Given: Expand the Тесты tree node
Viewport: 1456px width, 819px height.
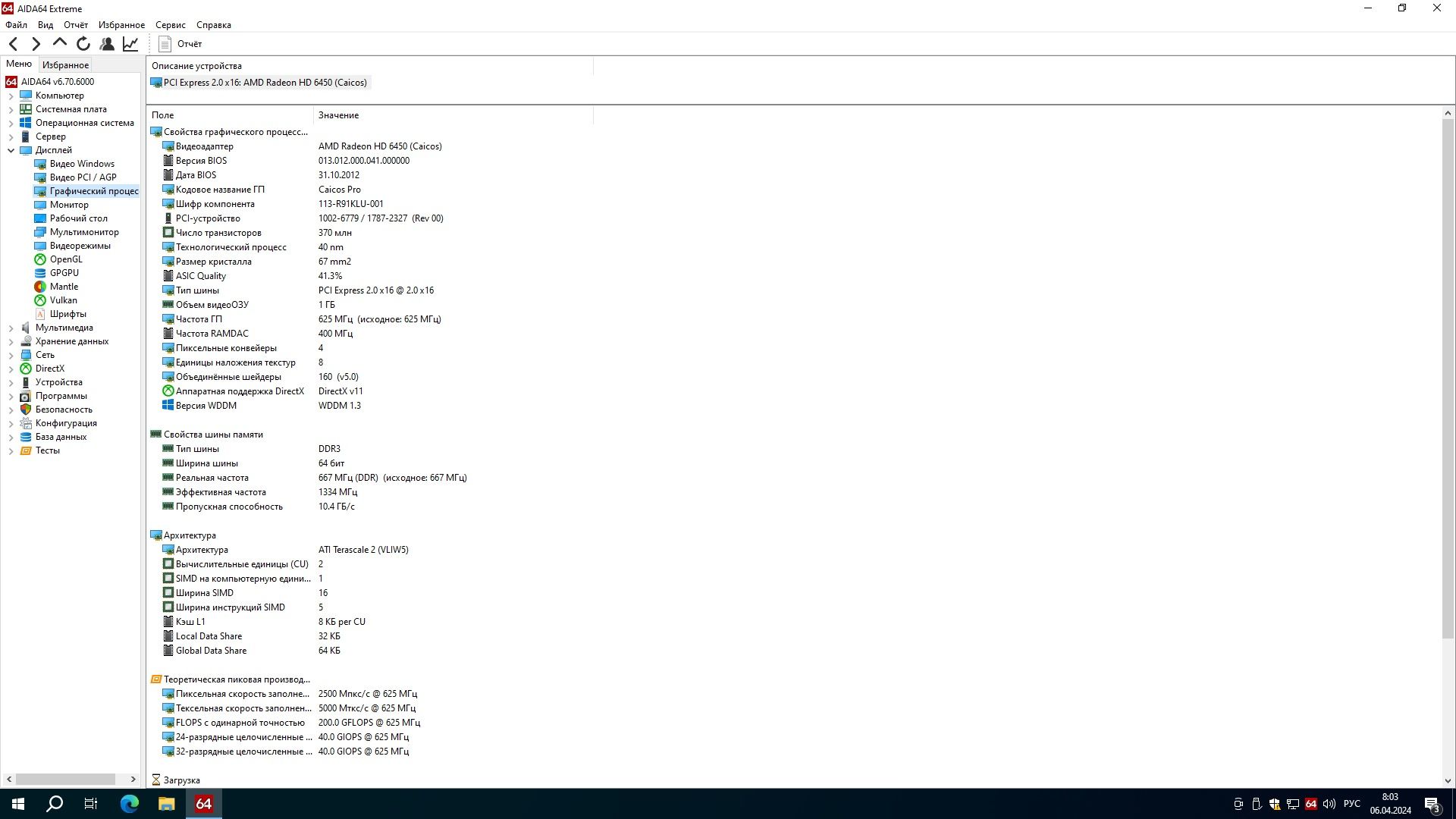Looking at the screenshot, I should pos(11,451).
